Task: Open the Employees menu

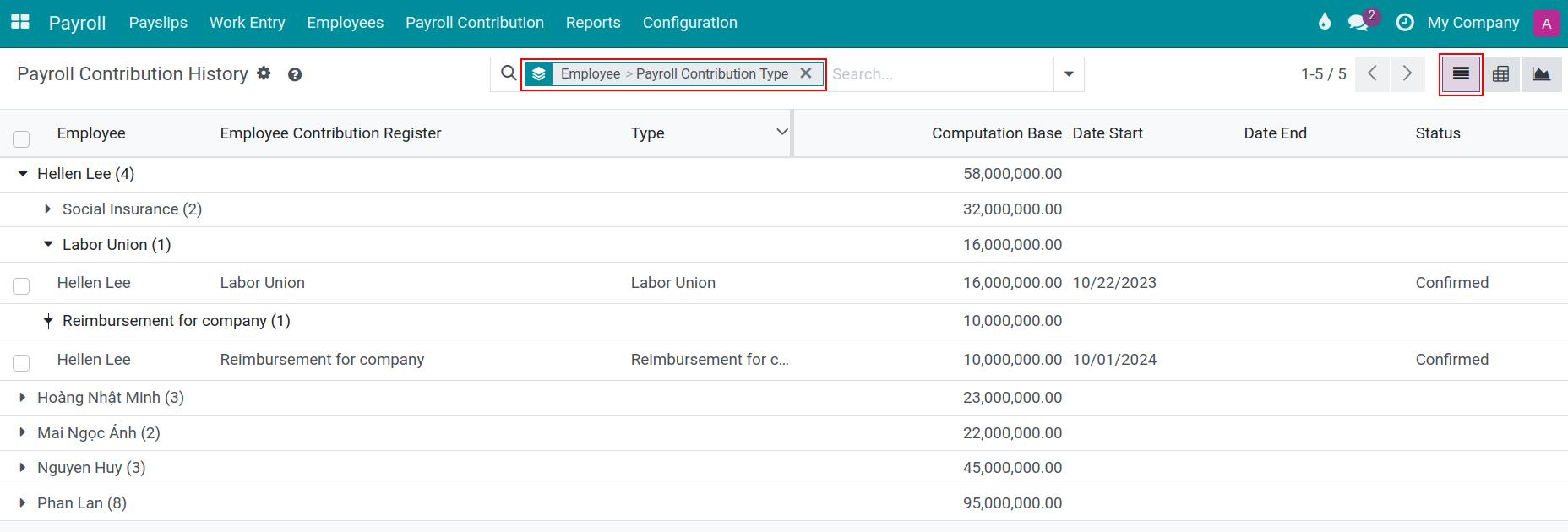Action: click(x=346, y=23)
